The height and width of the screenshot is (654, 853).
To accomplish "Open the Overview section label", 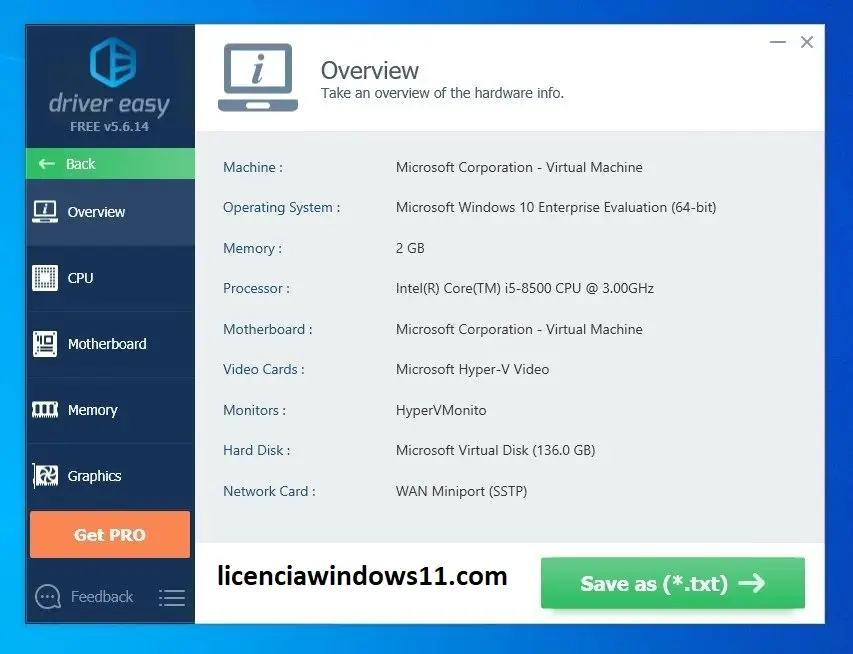I will tap(96, 212).
